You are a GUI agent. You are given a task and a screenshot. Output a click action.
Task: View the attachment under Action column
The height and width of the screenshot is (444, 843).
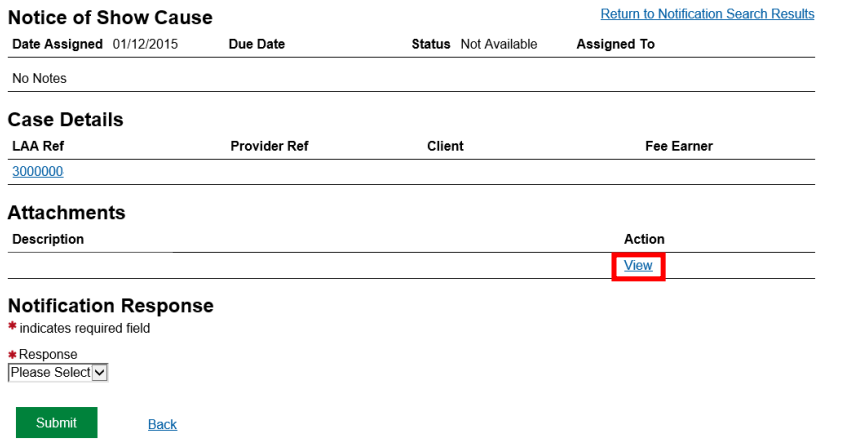[x=638, y=266]
